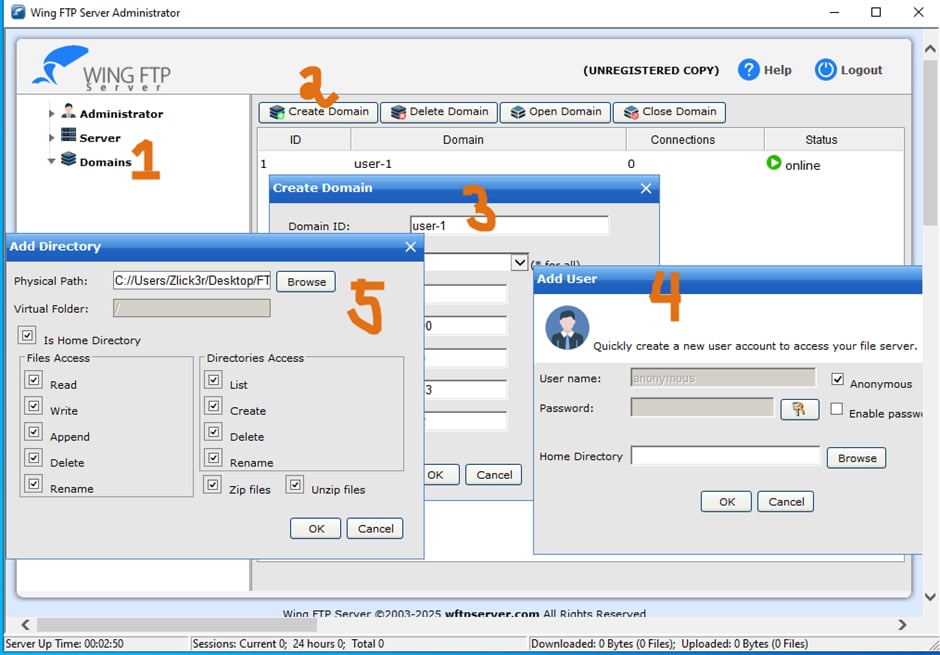Screen dimensions: 940x655
Task: Collapse the Domains tree node
Action: (52, 161)
